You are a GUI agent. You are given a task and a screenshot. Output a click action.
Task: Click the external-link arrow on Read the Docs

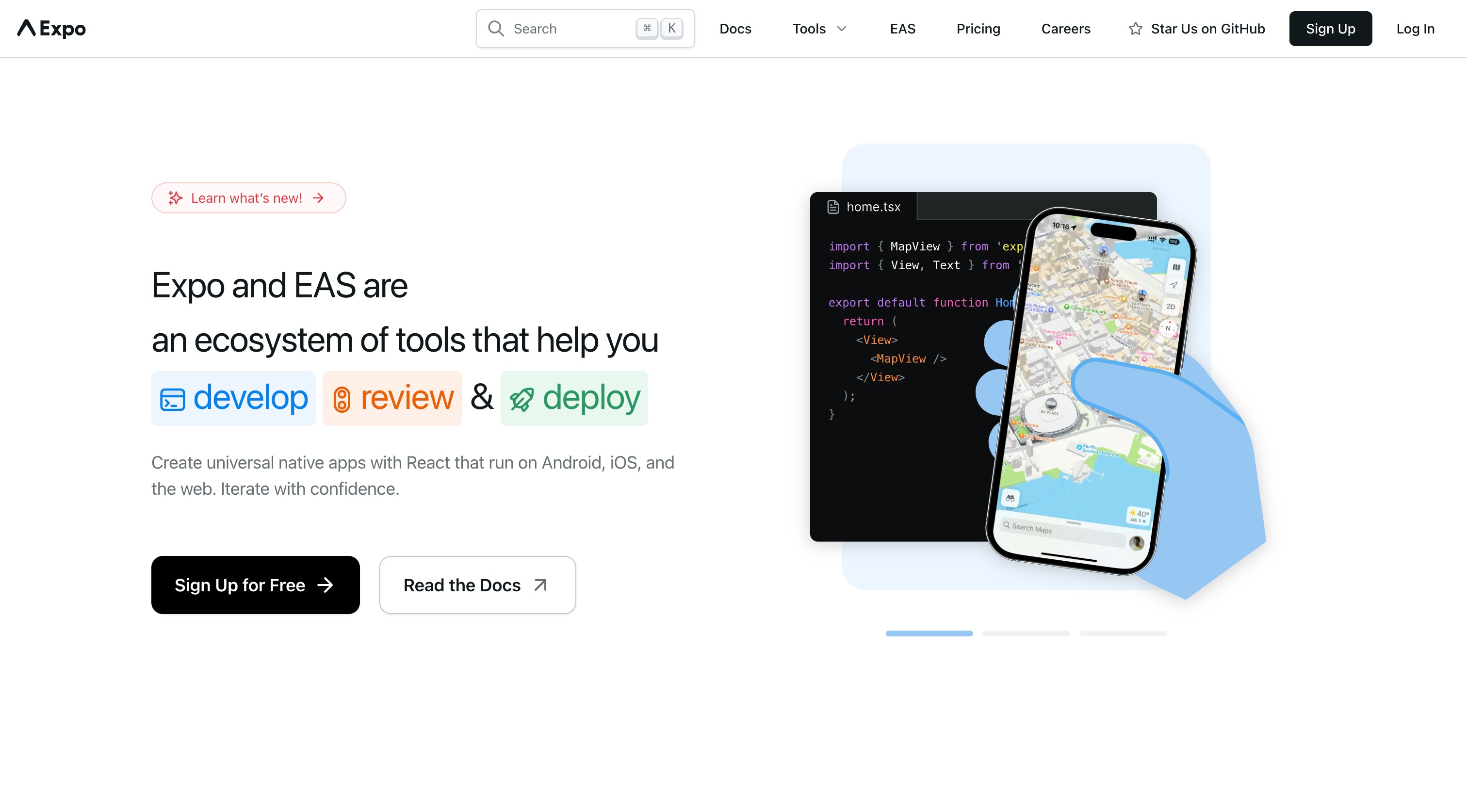(540, 585)
